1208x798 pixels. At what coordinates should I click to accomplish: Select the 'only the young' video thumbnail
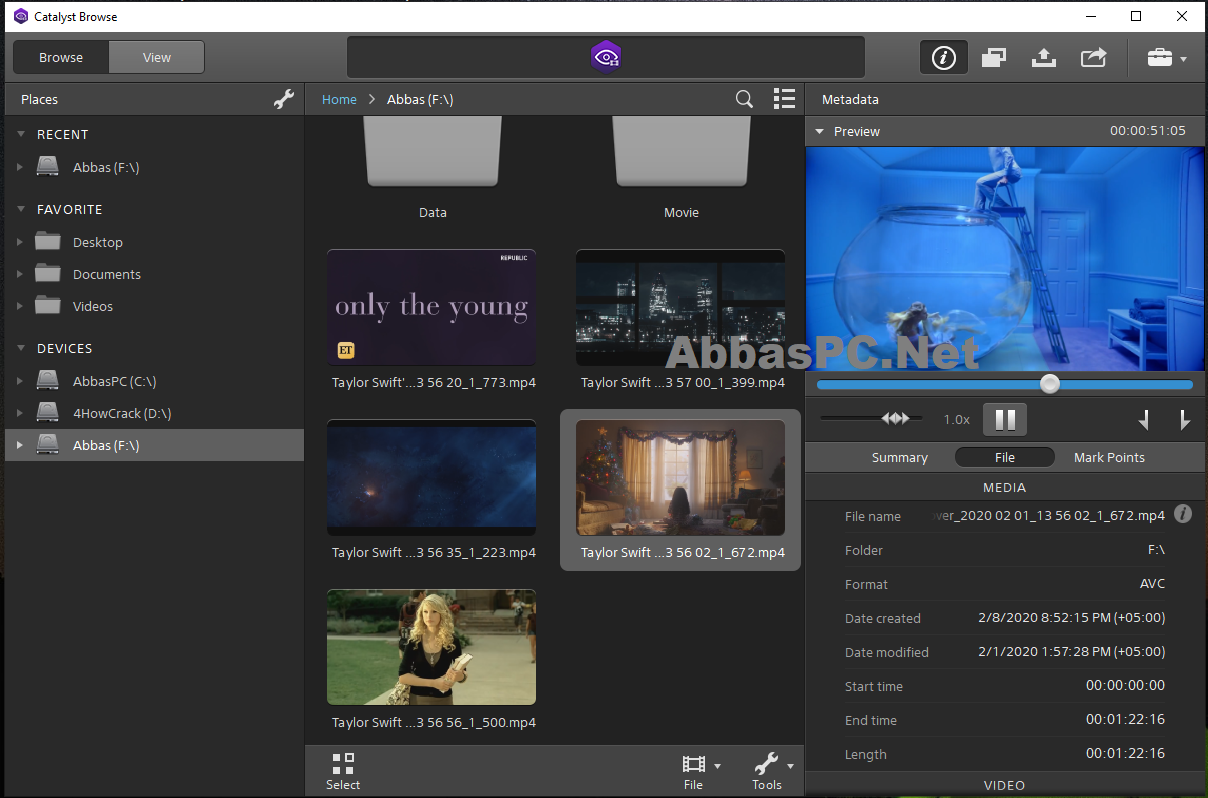click(x=431, y=307)
